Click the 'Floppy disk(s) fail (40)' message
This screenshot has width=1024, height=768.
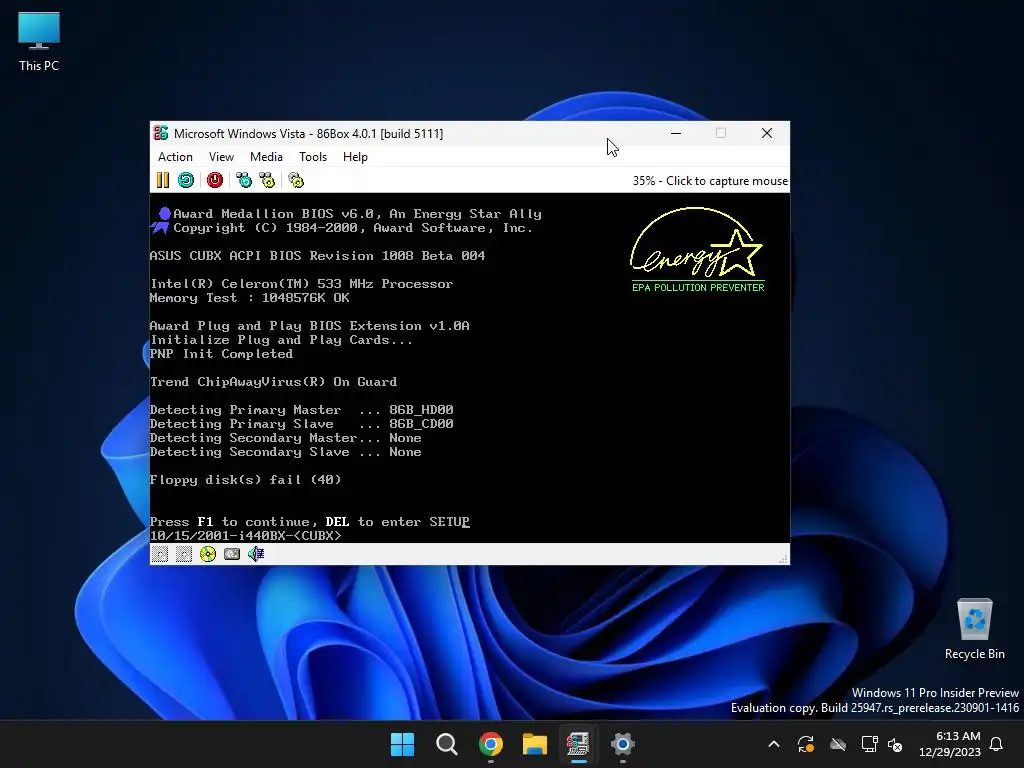(x=246, y=480)
